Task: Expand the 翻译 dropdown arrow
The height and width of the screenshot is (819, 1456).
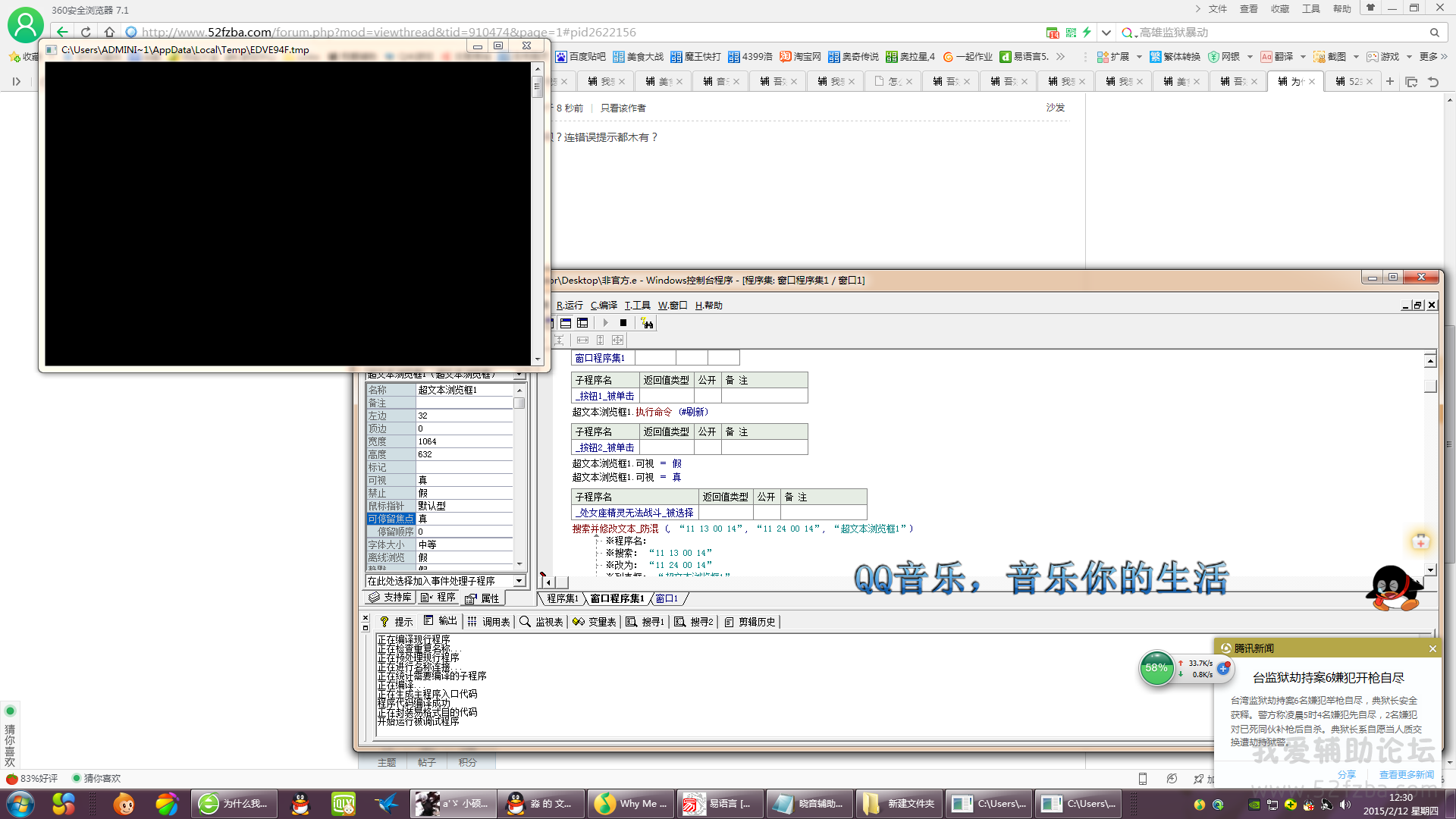Action: point(1303,57)
